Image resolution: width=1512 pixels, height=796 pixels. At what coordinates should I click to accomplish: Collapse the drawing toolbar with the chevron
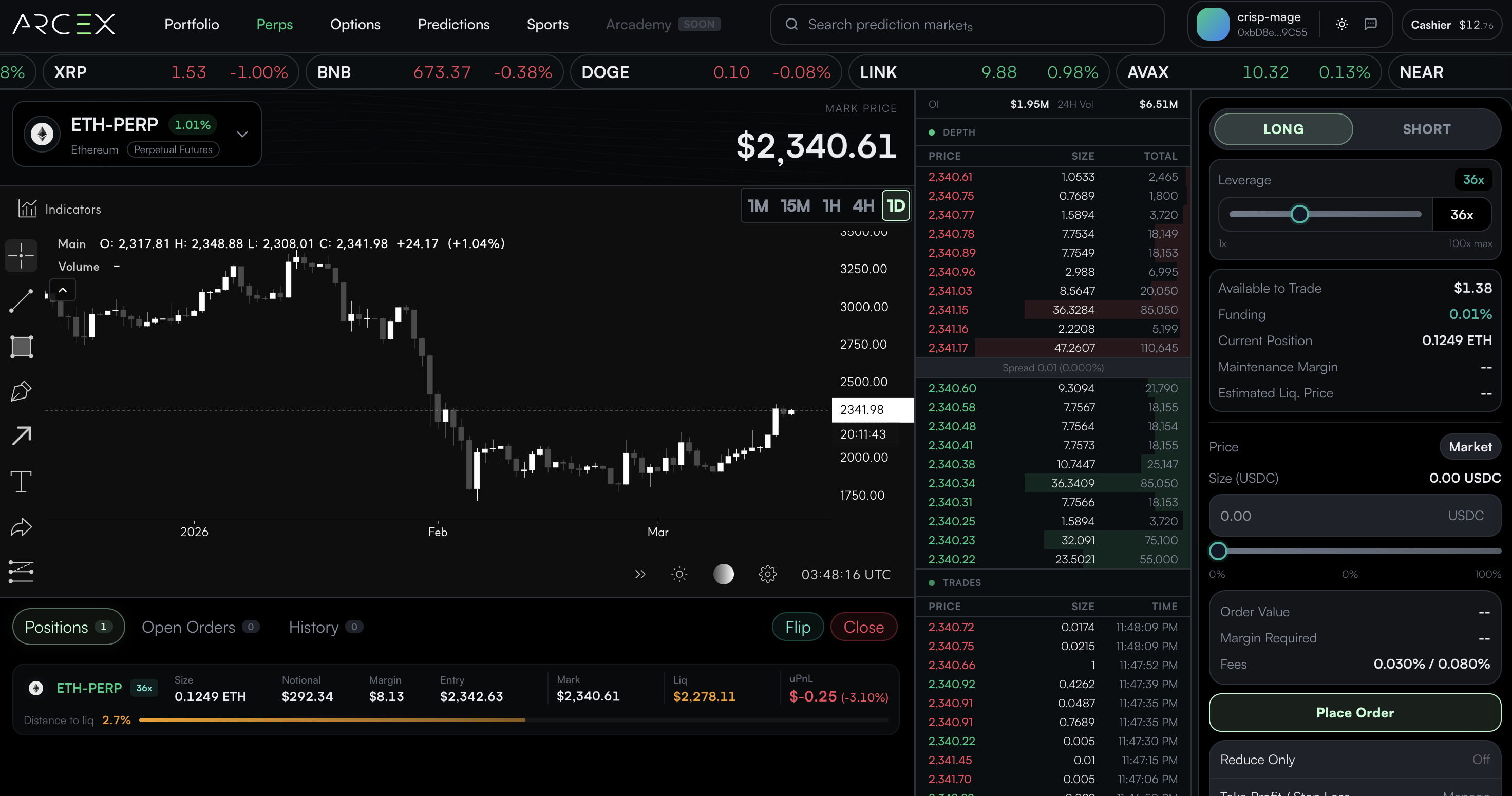click(62, 290)
